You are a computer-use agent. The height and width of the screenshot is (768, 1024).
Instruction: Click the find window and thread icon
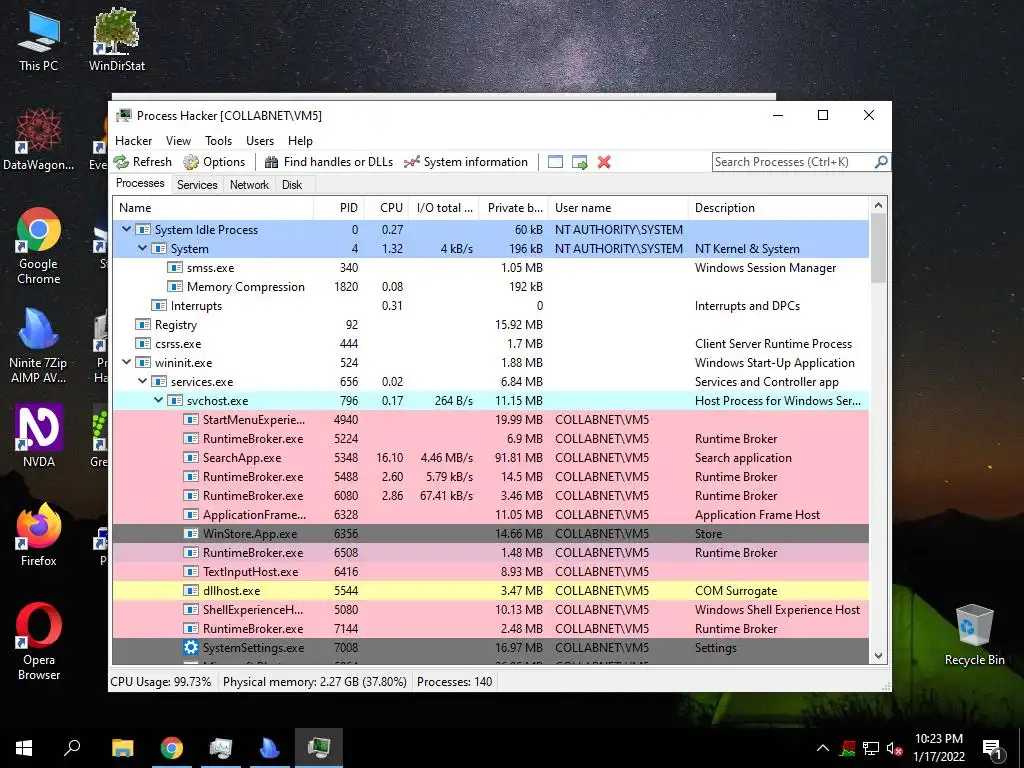click(580, 162)
